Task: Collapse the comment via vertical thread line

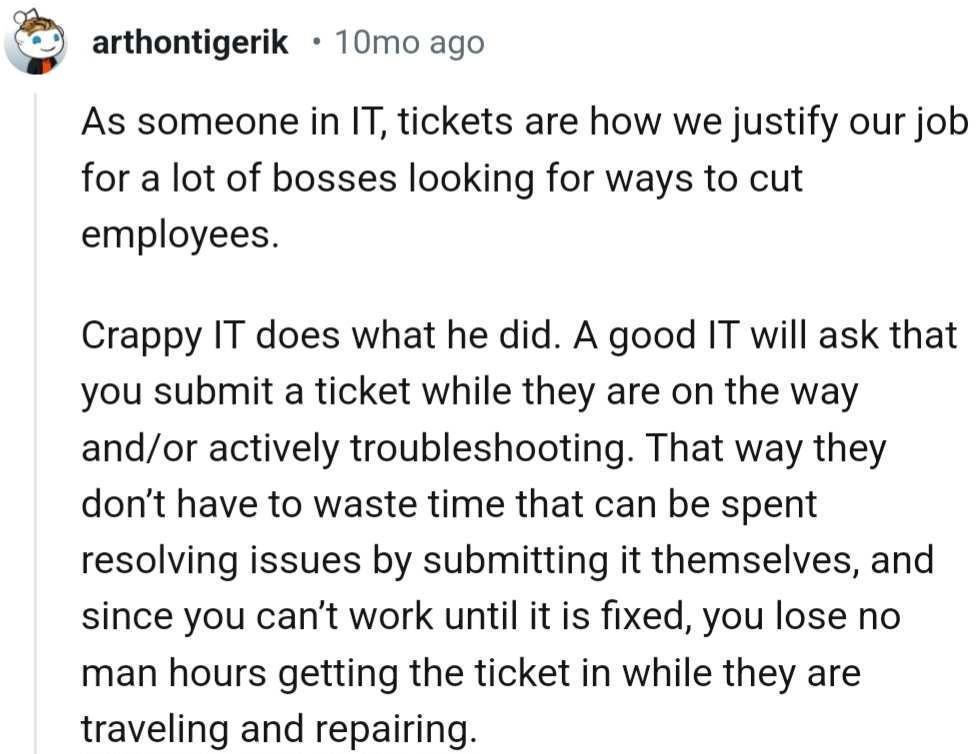Action: point(36,423)
